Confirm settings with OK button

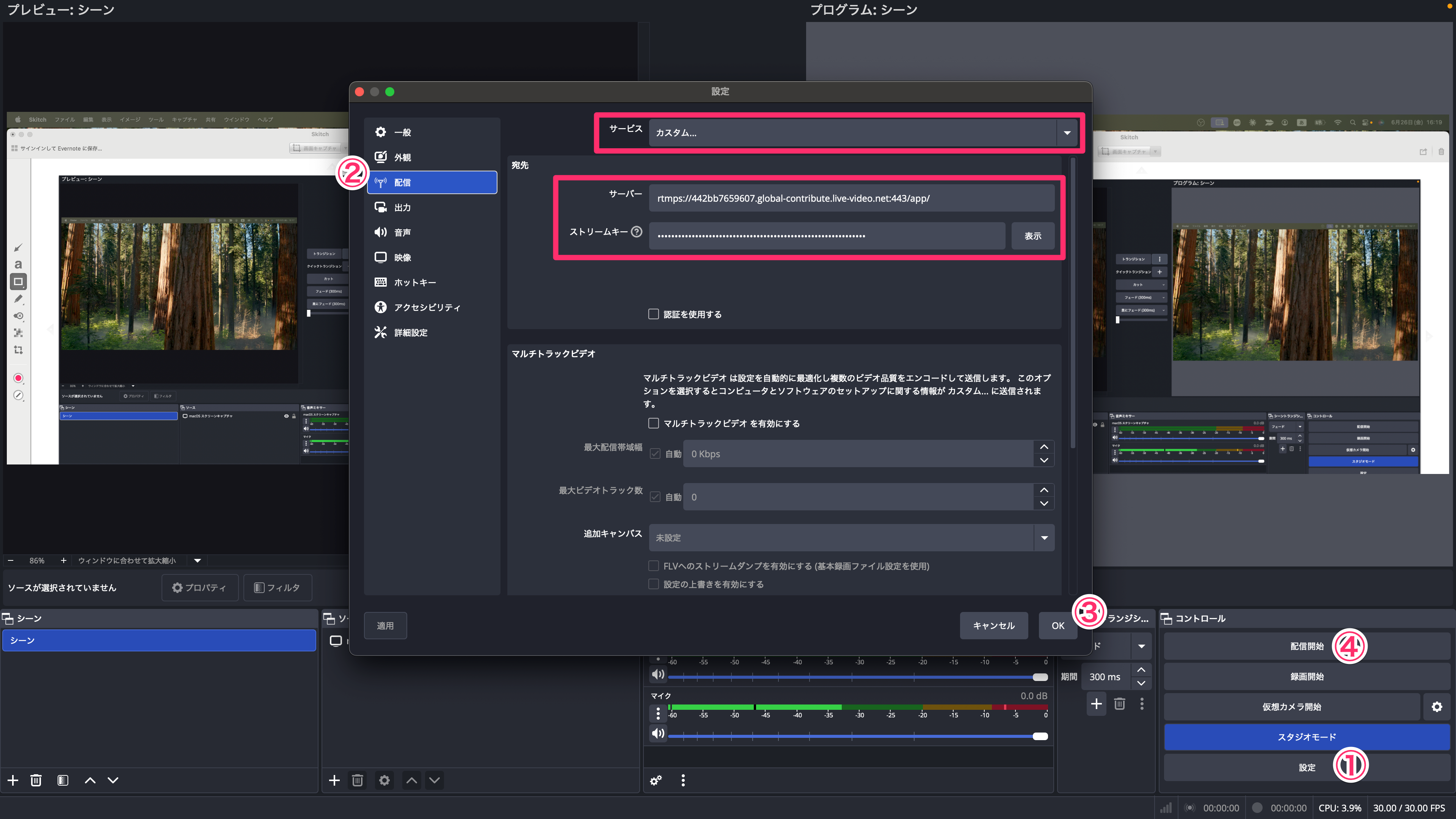[x=1057, y=626]
